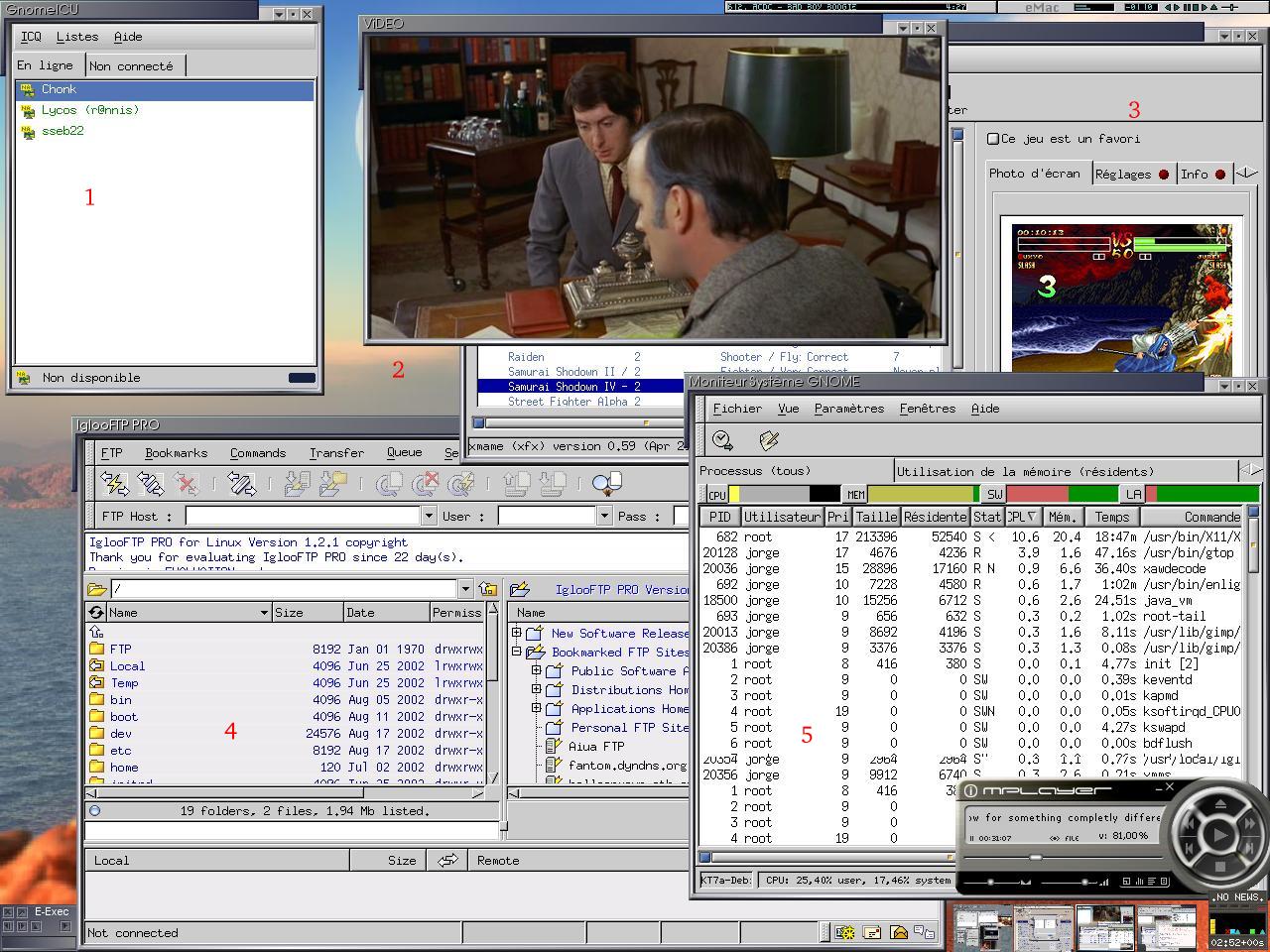Open the FTP Host dropdown arrow
Screen dimensions: 1270x952
429,516
